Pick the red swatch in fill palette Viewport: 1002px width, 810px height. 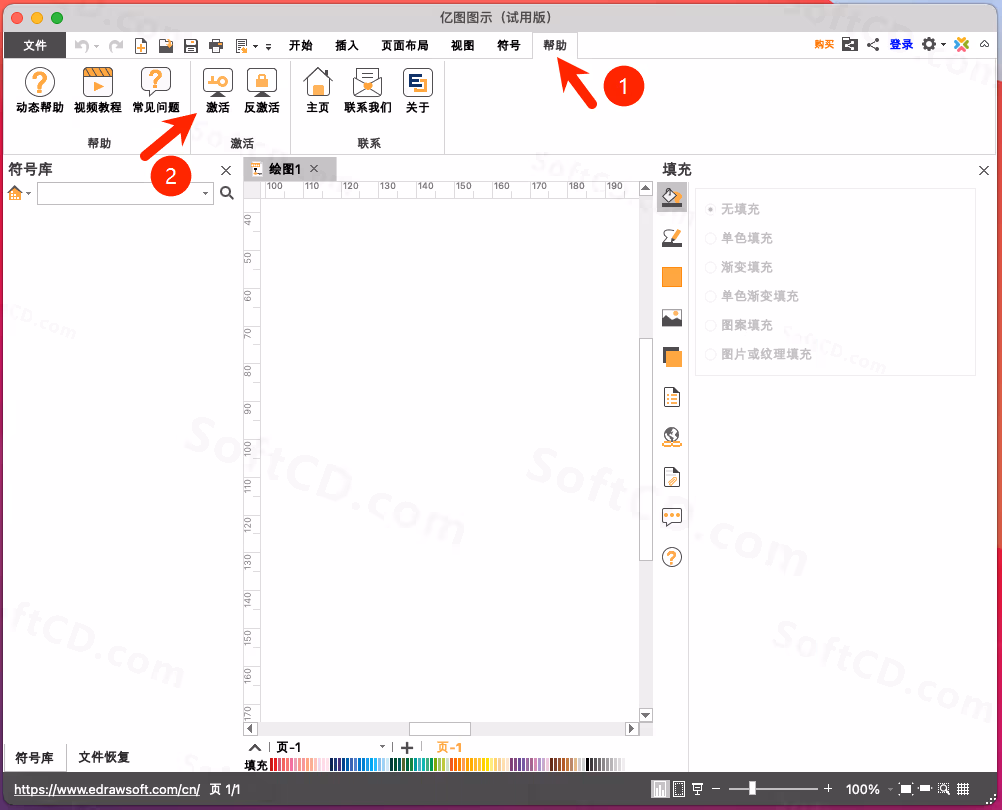click(x=273, y=765)
